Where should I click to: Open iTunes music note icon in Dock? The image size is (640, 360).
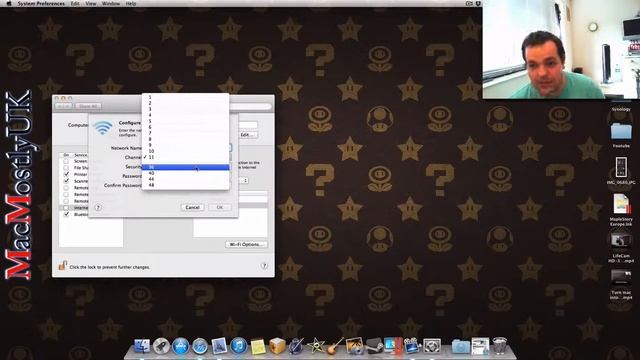point(239,346)
